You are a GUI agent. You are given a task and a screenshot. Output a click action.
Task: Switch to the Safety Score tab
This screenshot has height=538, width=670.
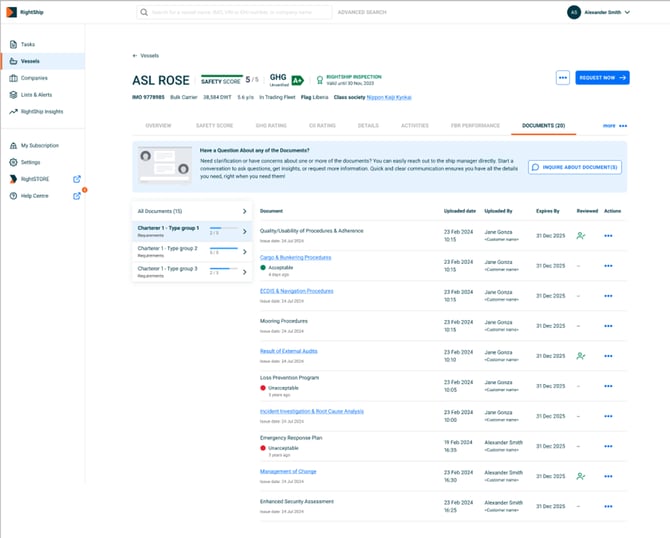tap(214, 126)
